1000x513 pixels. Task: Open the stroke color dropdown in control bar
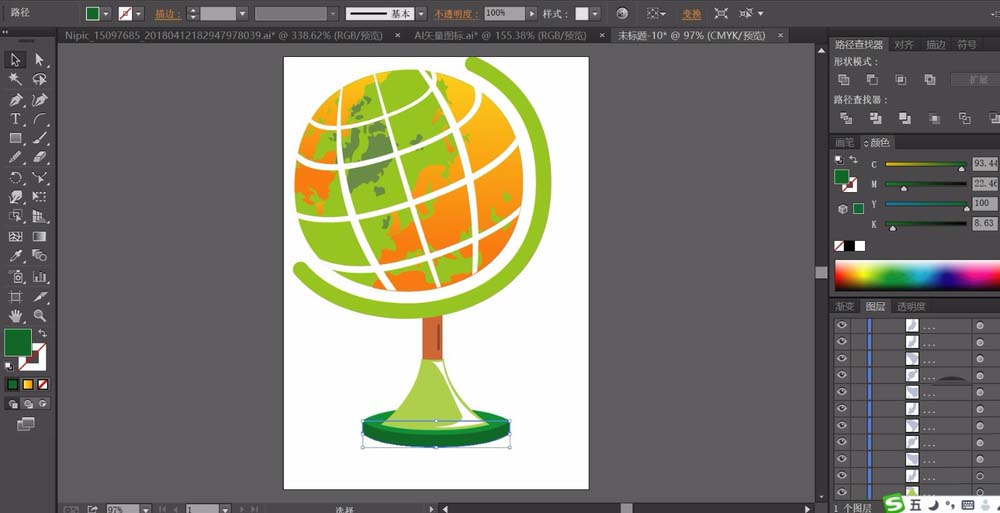click(x=139, y=13)
